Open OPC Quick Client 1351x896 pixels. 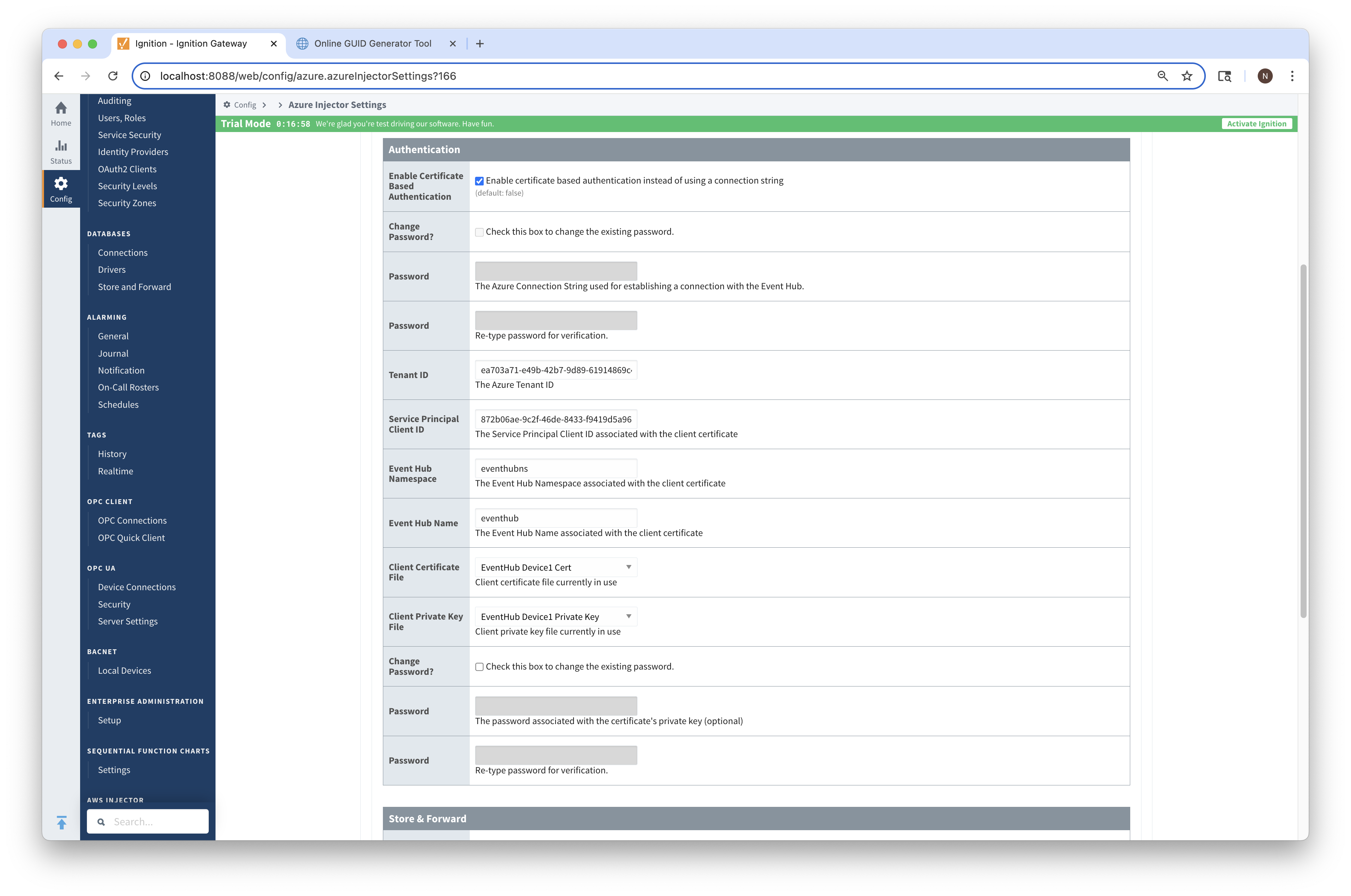point(131,538)
